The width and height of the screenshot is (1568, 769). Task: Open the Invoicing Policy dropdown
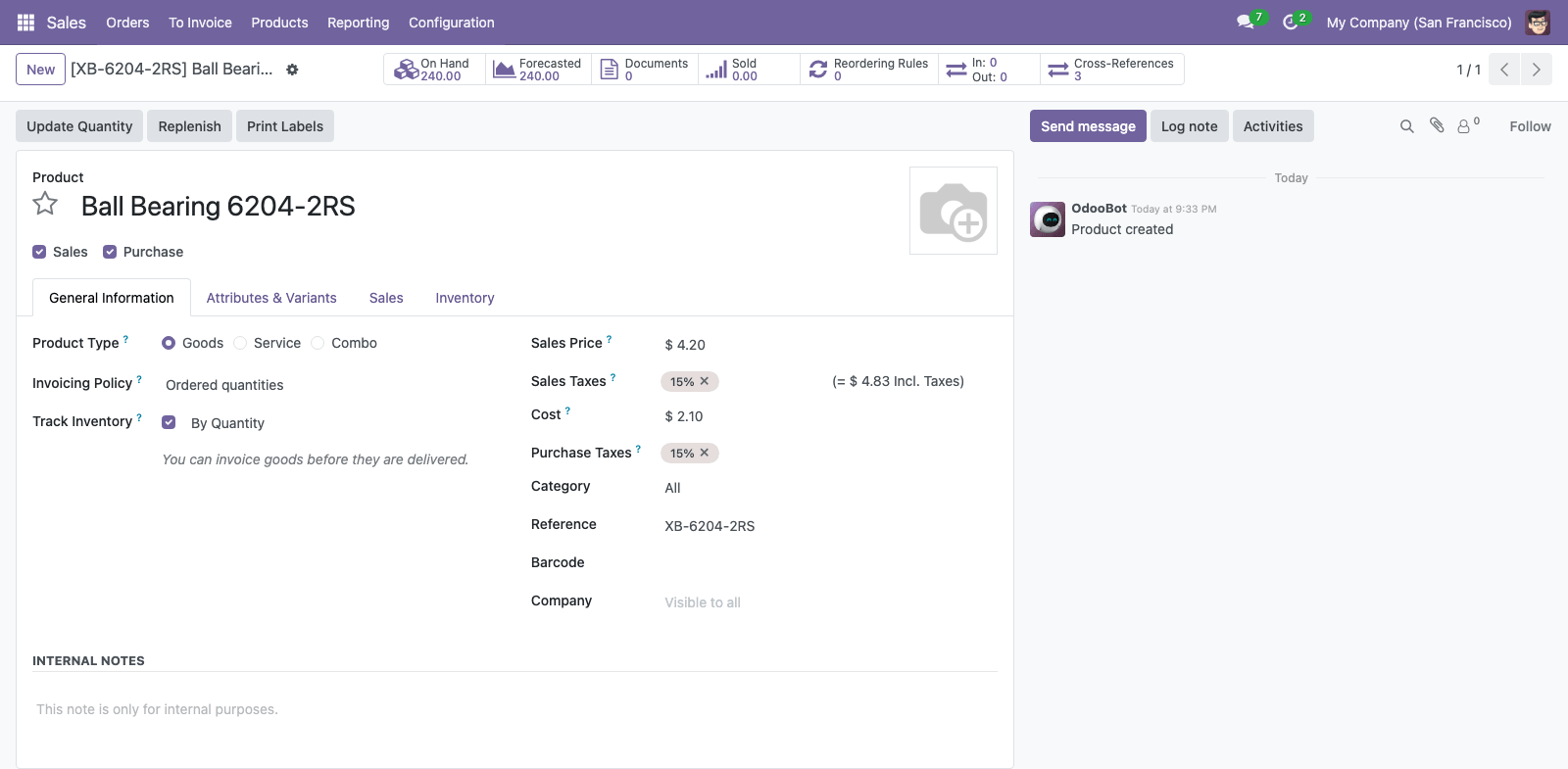tap(330, 385)
